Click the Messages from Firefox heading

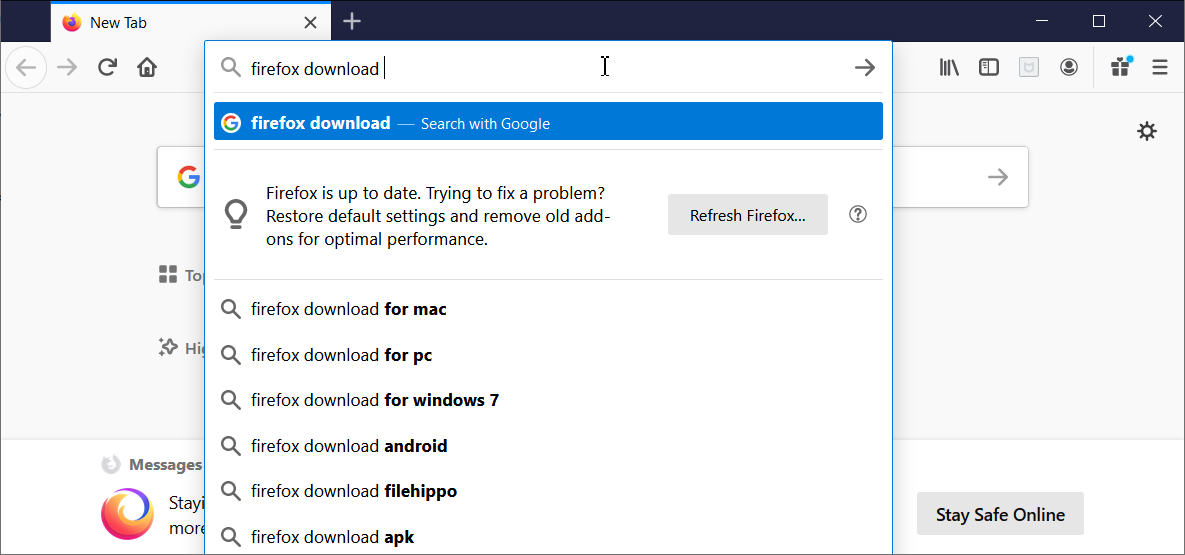pos(165,464)
